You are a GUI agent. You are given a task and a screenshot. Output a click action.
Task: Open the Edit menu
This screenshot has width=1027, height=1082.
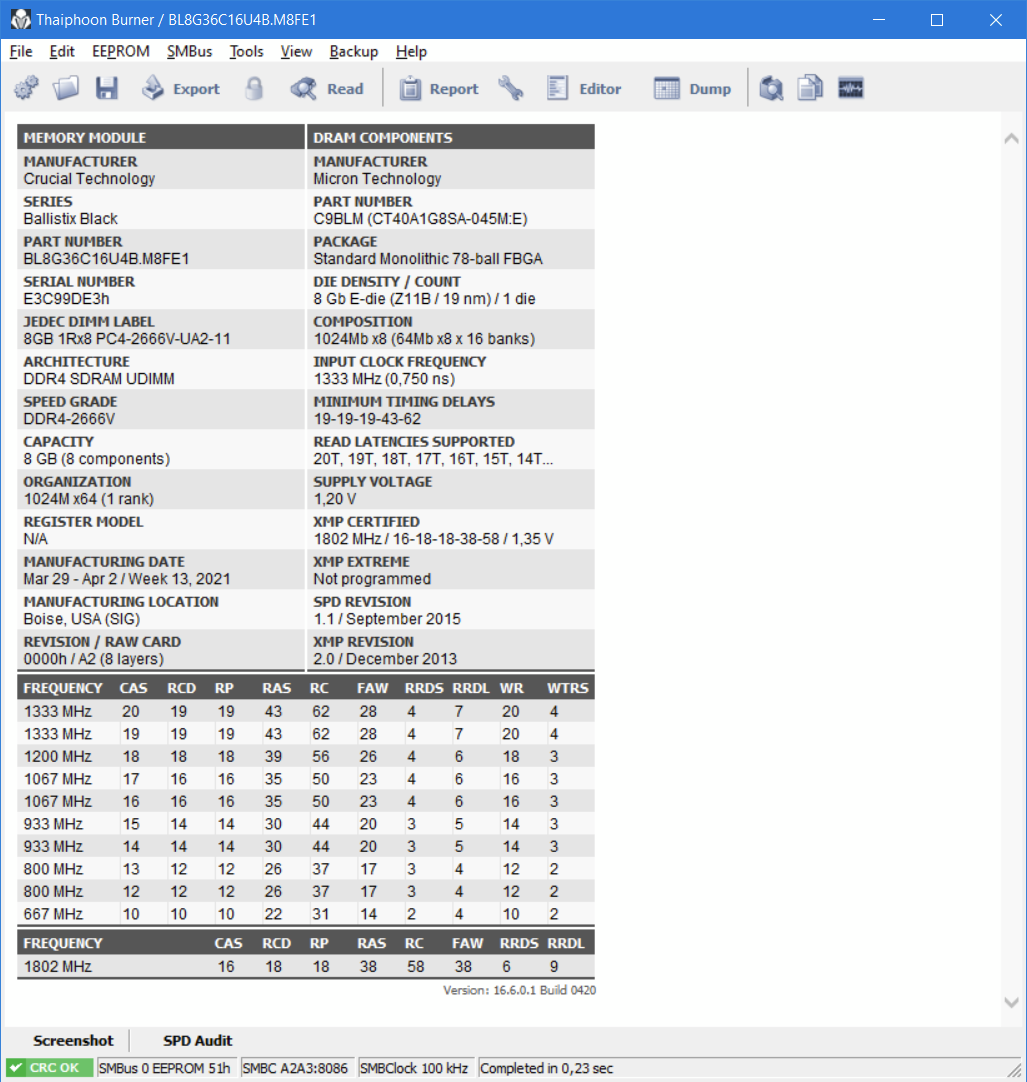tap(61, 52)
